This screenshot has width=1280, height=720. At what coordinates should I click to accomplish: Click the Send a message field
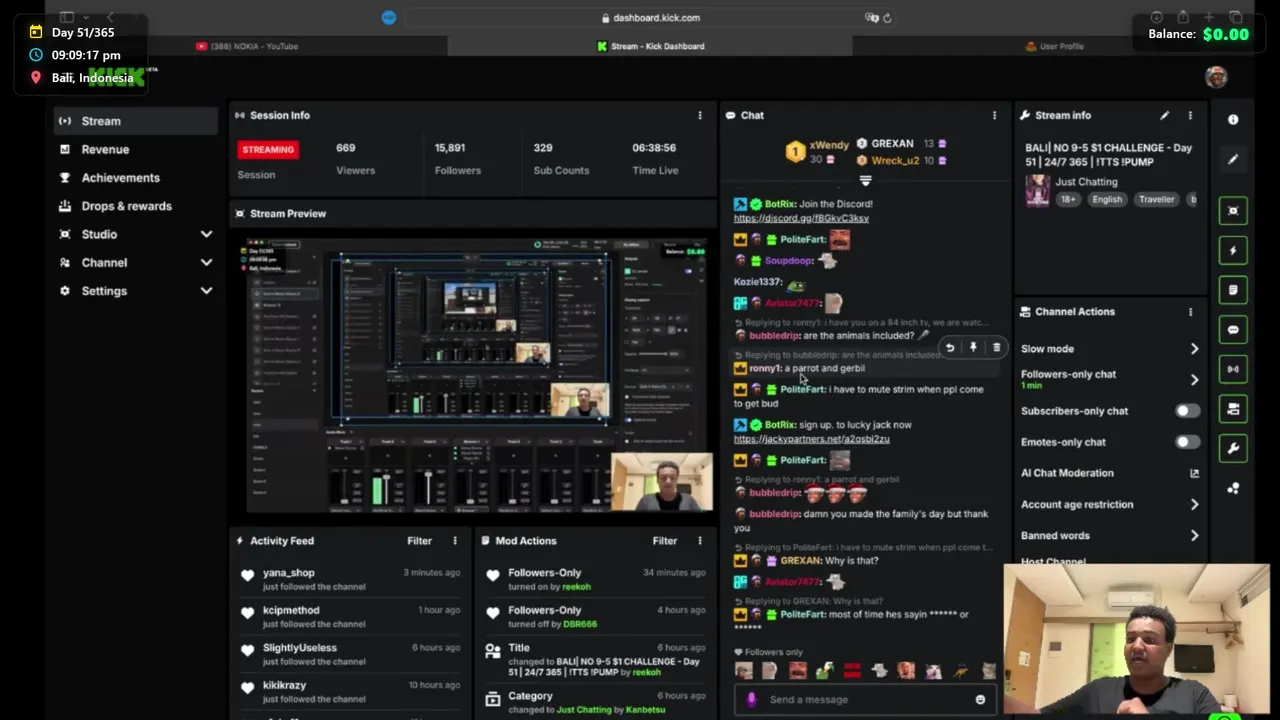tap(865, 700)
